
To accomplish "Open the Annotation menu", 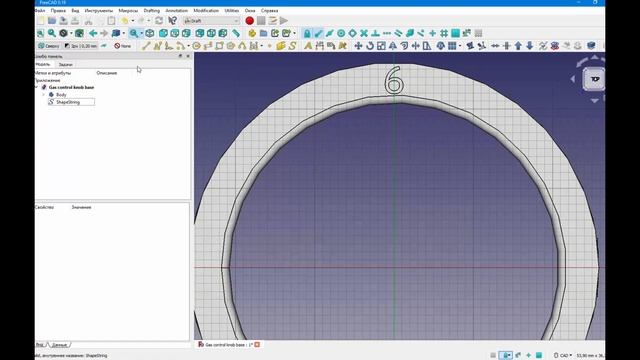I will pyautogui.click(x=176, y=11).
